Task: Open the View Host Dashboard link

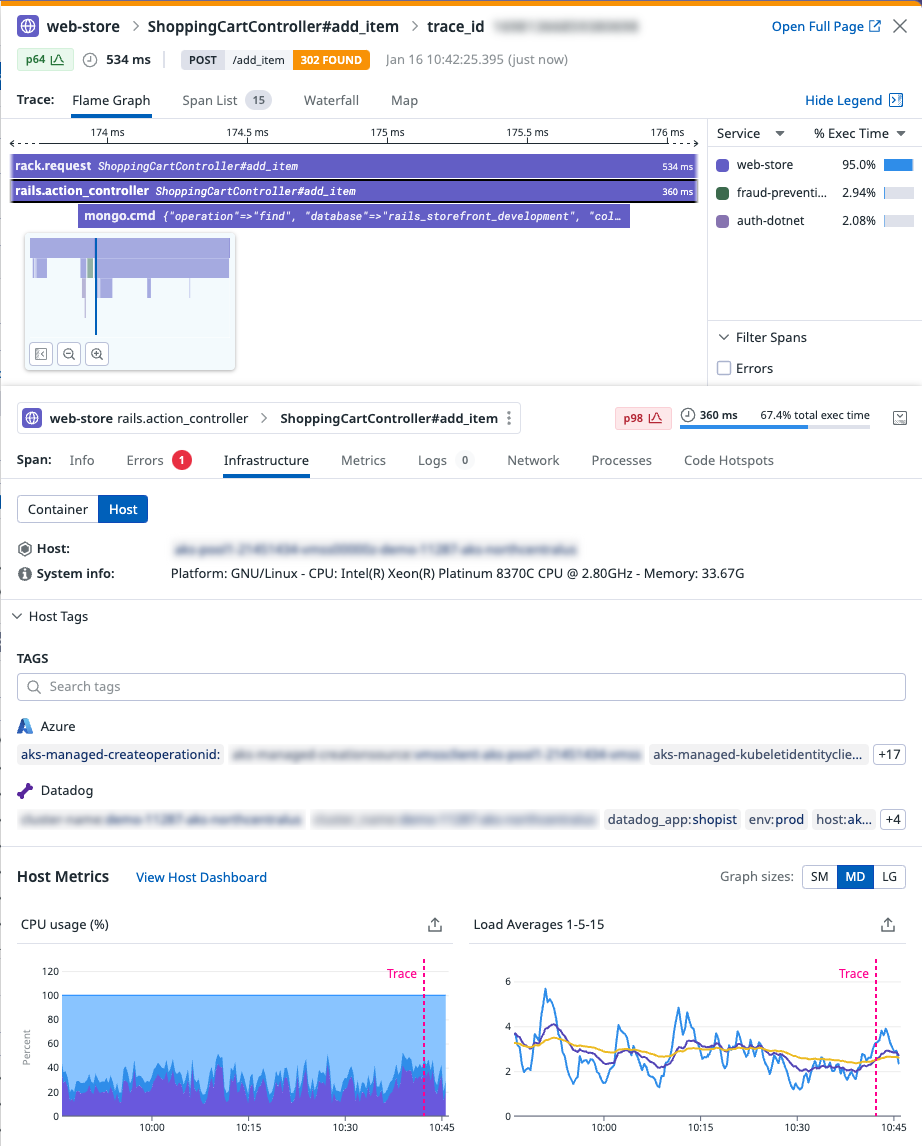Action: pyautogui.click(x=202, y=877)
